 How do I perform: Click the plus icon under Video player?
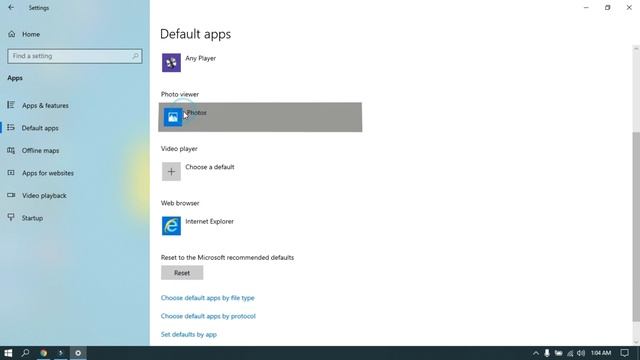pos(171,171)
